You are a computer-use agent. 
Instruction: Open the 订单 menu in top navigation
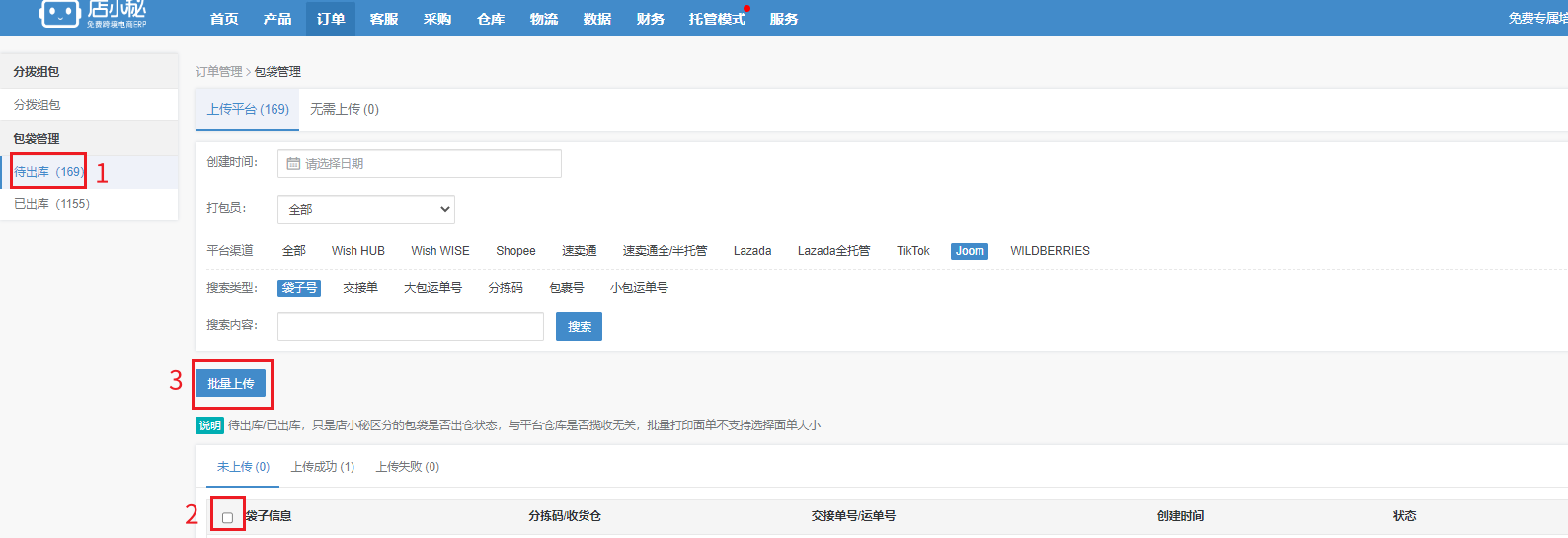tap(331, 19)
